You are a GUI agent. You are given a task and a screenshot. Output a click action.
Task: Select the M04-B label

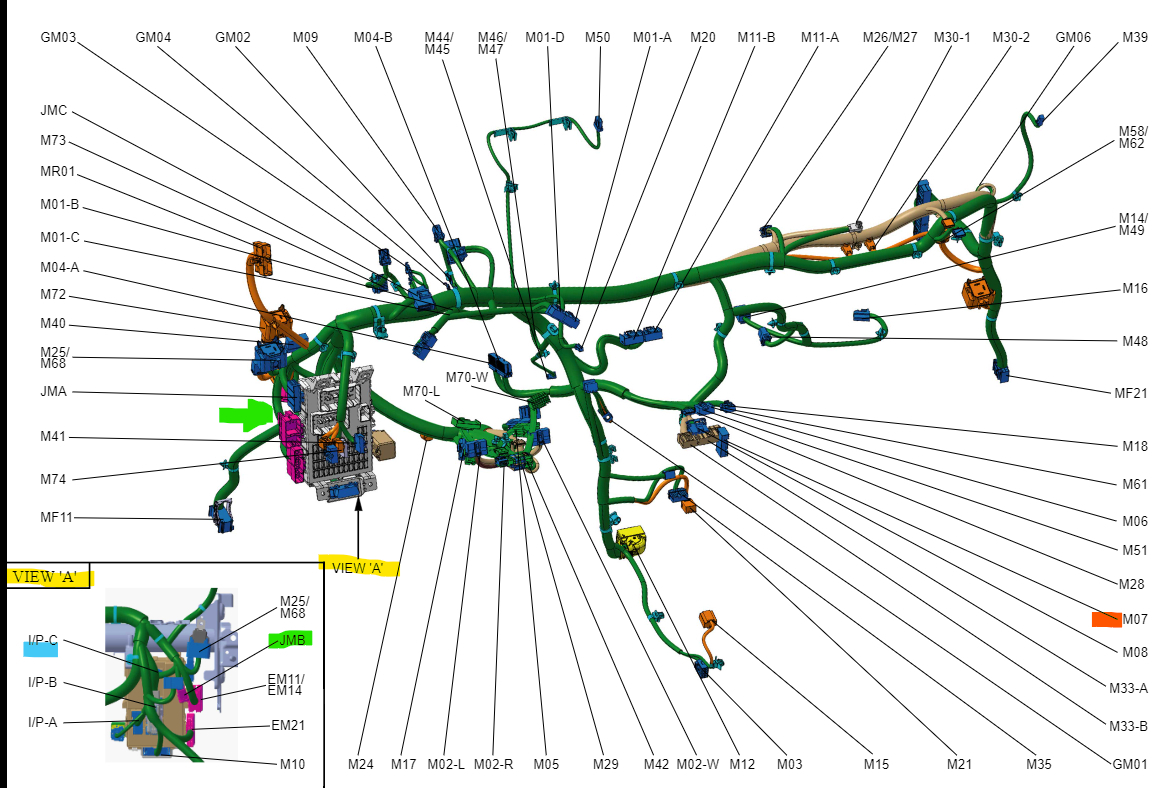[x=373, y=37]
